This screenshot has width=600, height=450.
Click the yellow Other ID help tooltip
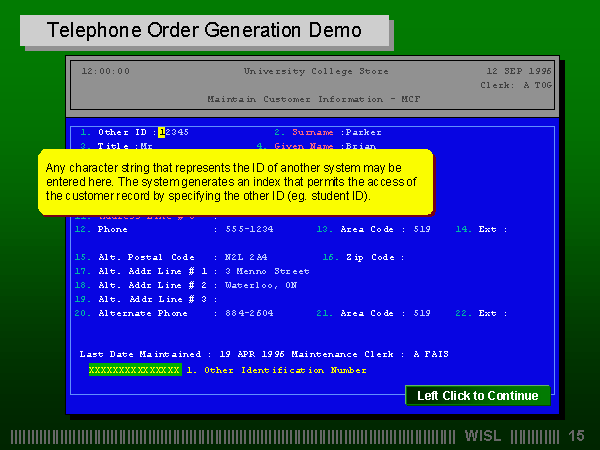(235, 182)
